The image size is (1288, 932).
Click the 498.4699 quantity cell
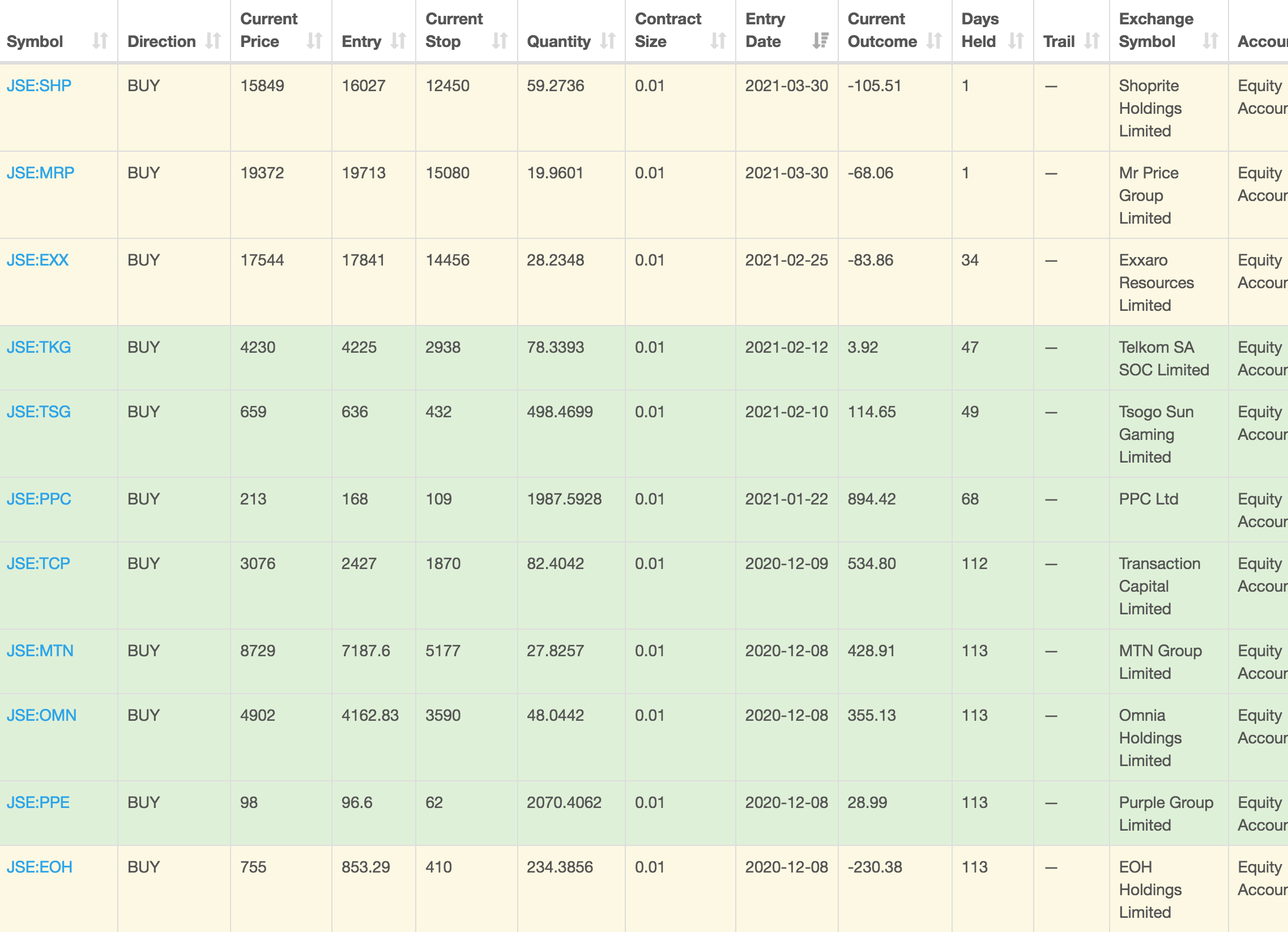point(572,434)
